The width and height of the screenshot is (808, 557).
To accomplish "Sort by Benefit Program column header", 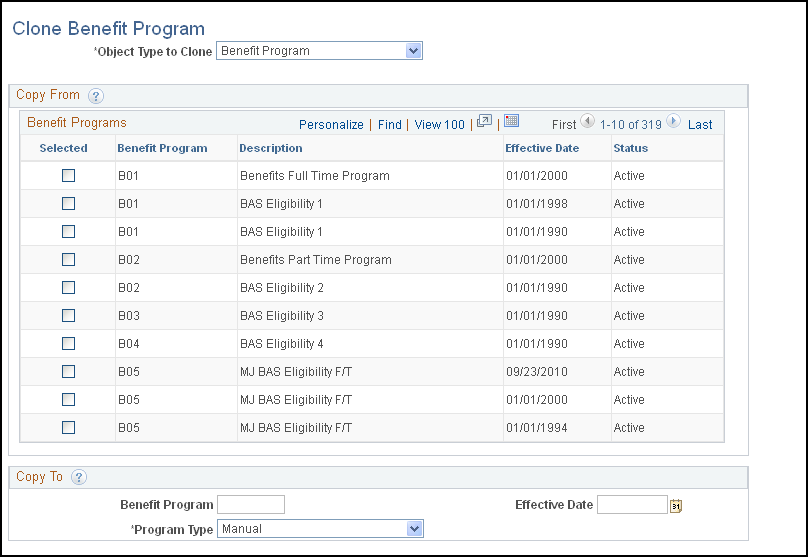I will (162, 148).
